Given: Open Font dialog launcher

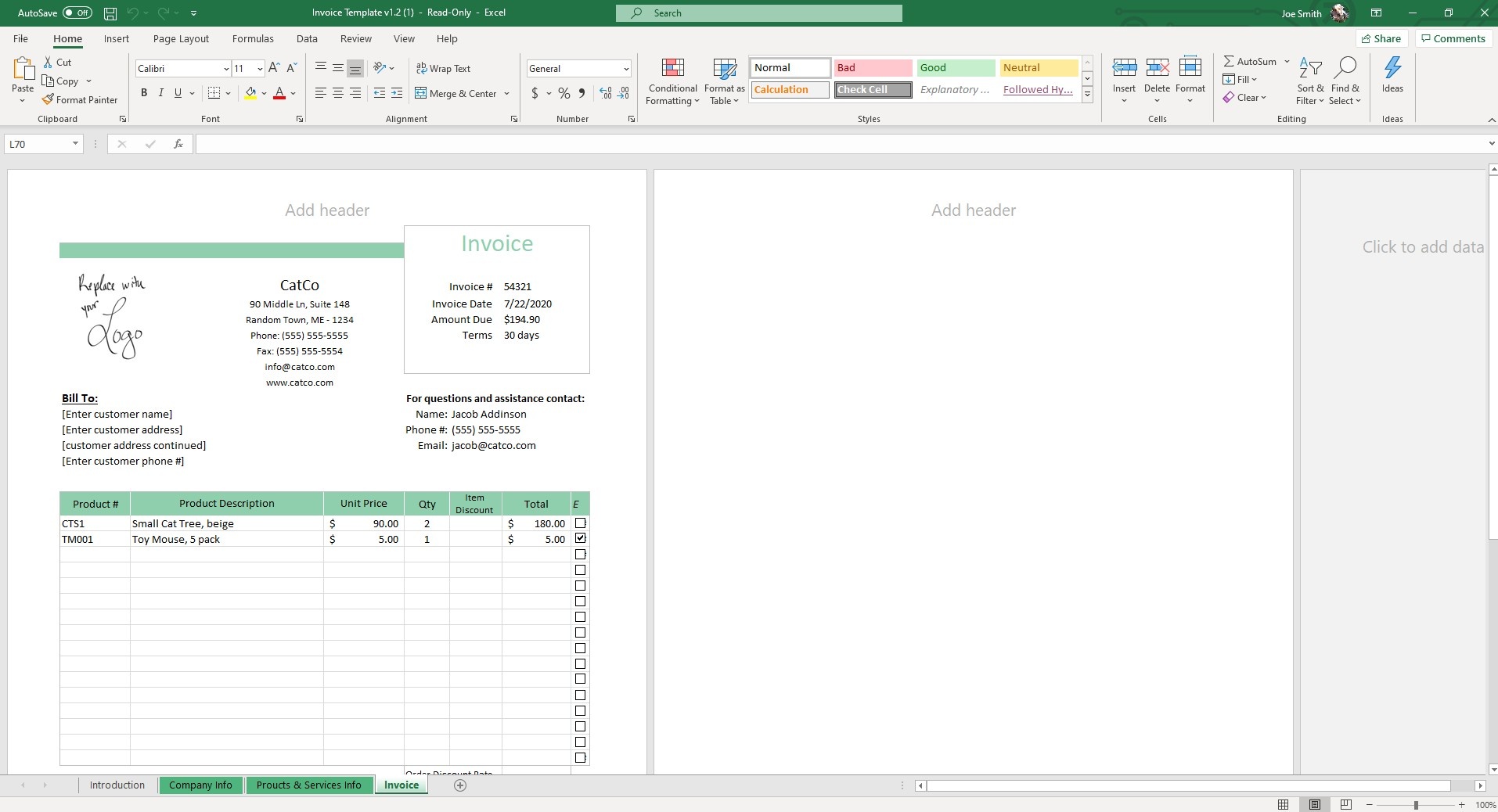Looking at the screenshot, I should coord(300,119).
